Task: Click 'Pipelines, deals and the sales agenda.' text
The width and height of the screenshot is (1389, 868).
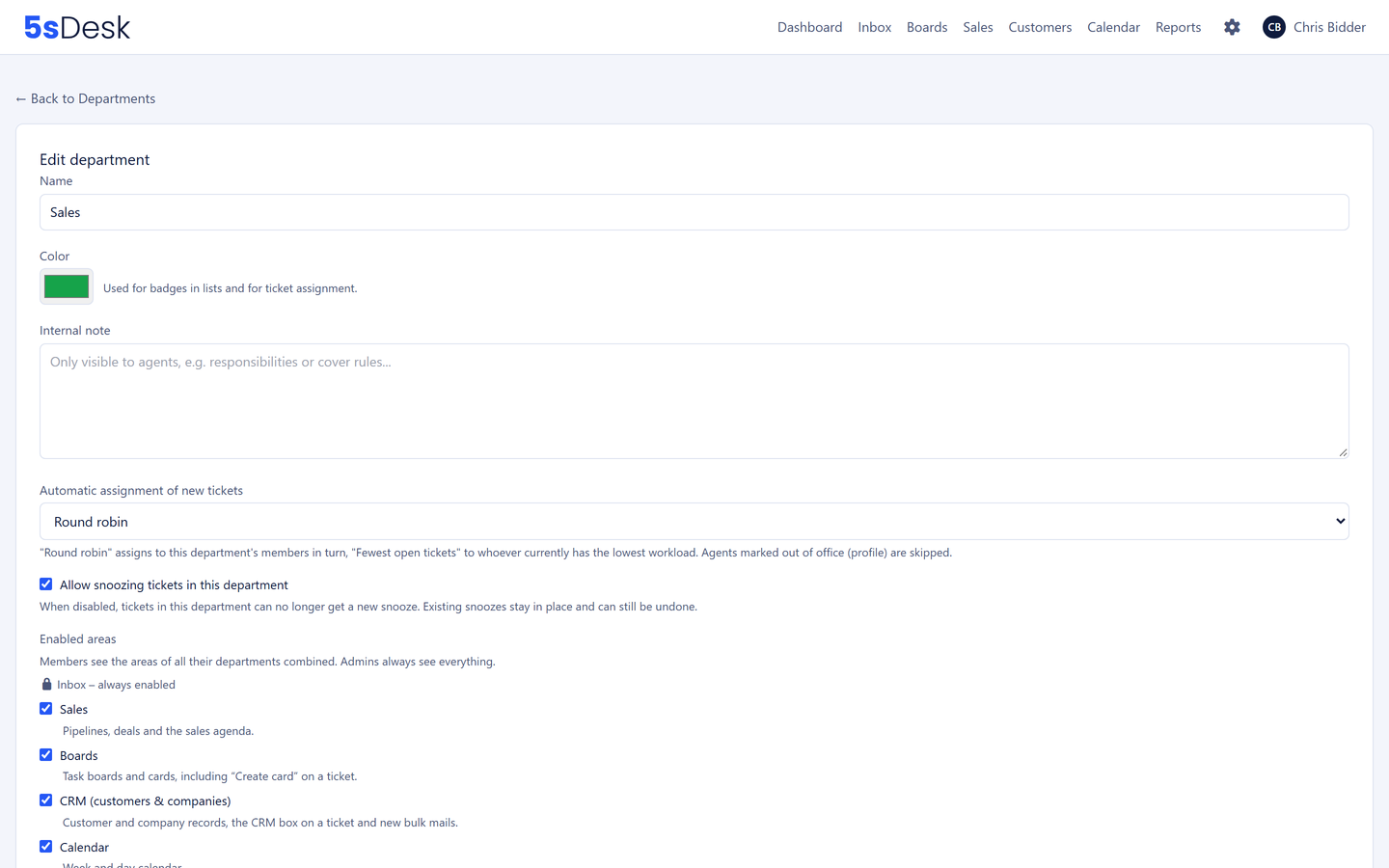Action: pyautogui.click(x=158, y=731)
